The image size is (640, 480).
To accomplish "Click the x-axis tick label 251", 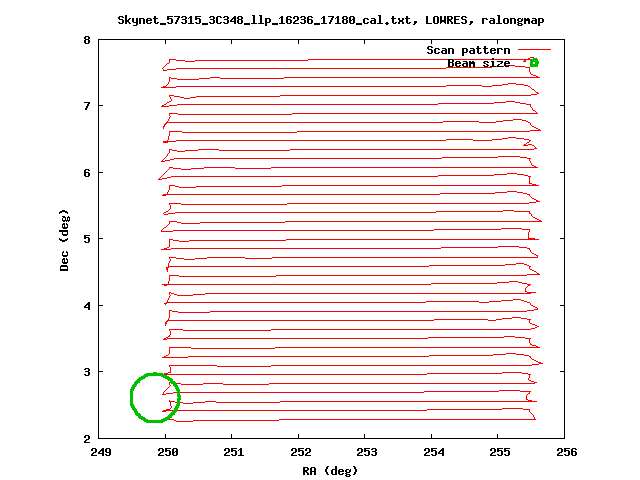I will pos(234,452).
